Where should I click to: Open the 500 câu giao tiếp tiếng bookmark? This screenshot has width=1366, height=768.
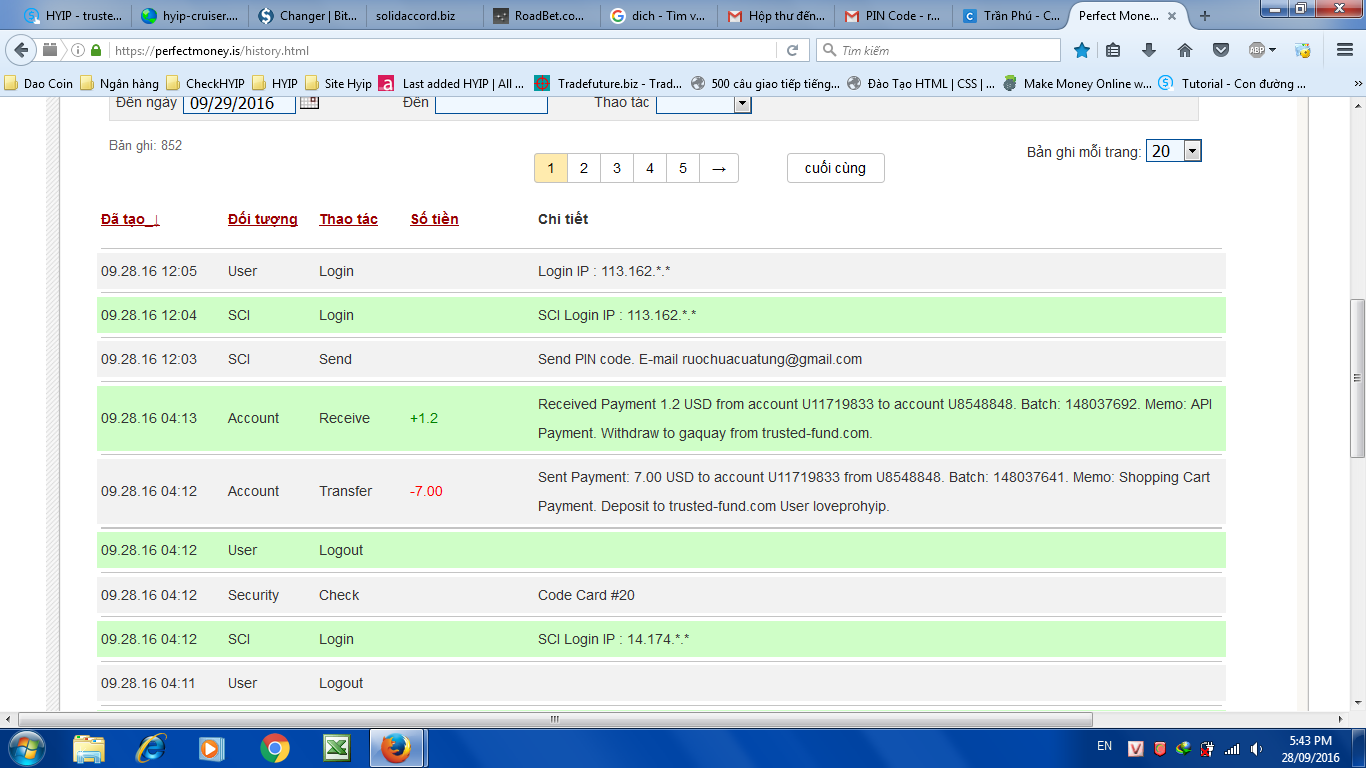(x=765, y=84)
